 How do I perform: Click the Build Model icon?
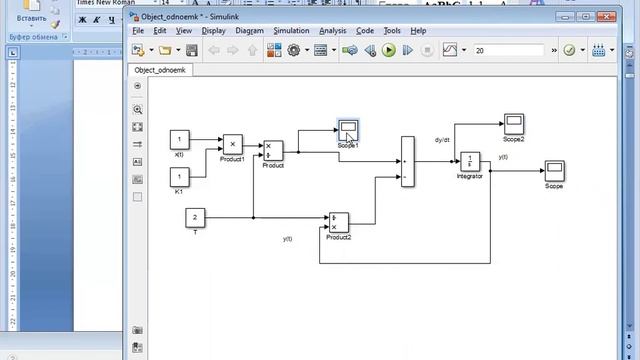click(599, 50)
